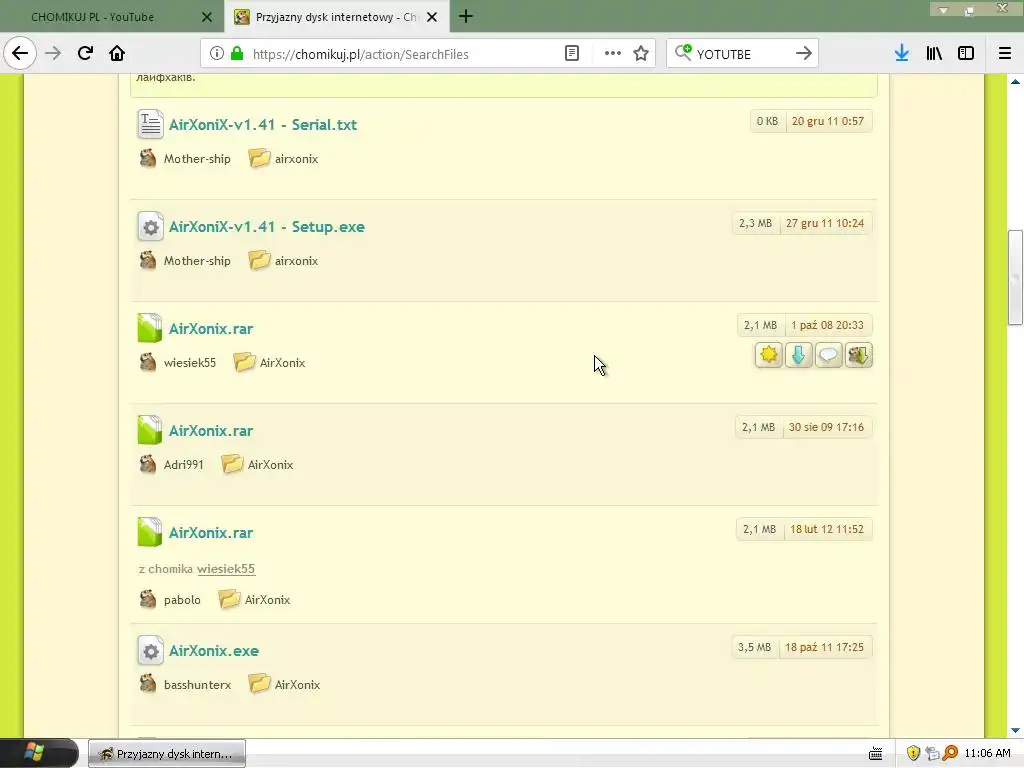Viewport: 1024px width, 768px height.
Task: Click the security shield tray icon
Action: pos(913,753)
